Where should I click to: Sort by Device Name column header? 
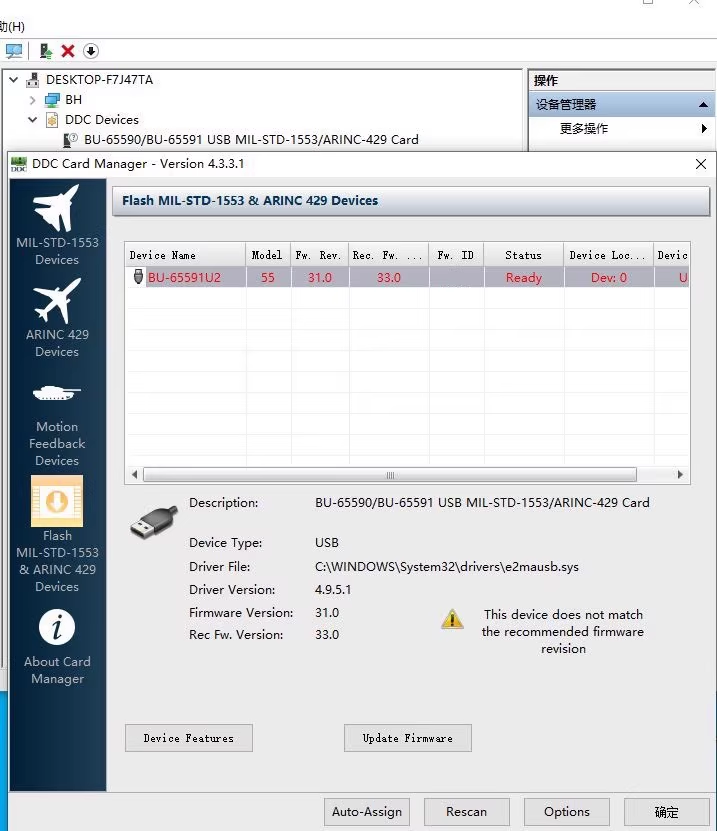pyautogui.click(x=185, y=255)
